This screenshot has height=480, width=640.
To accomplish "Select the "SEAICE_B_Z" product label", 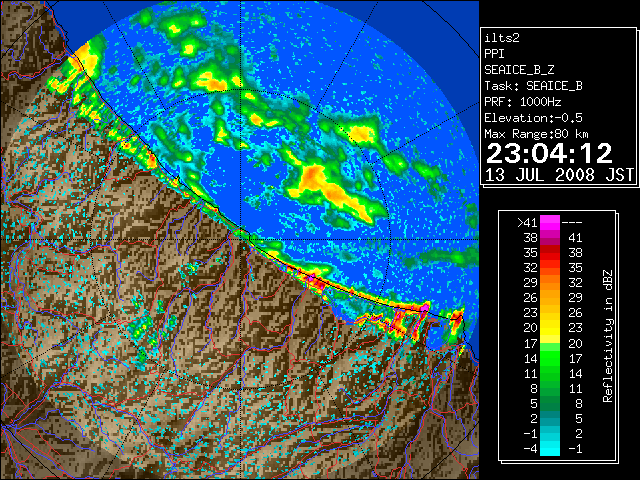I will (519, 70).
